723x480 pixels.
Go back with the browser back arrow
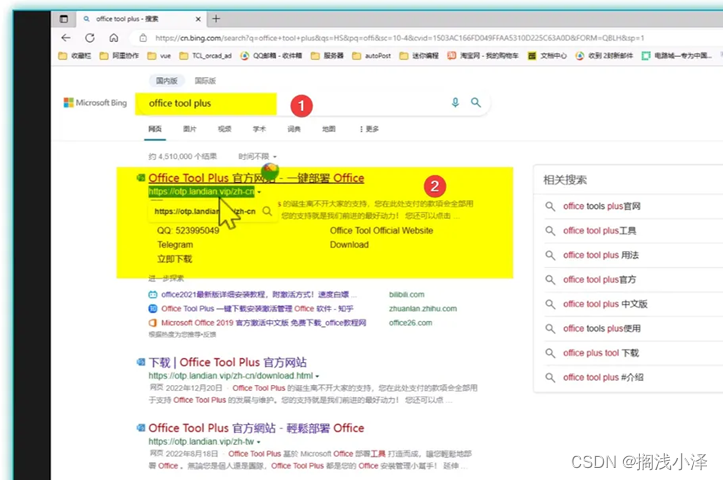tap(66, 38)
